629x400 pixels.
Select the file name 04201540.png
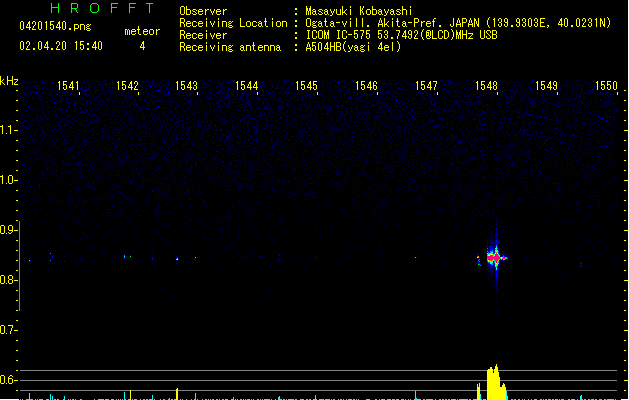[55, 26]
